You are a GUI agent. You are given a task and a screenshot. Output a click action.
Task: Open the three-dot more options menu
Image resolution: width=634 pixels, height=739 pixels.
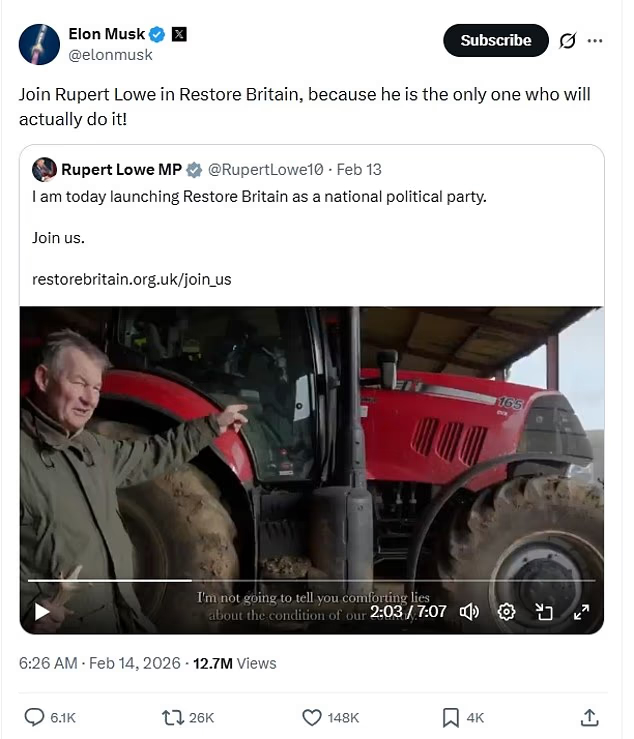[596, 41]
